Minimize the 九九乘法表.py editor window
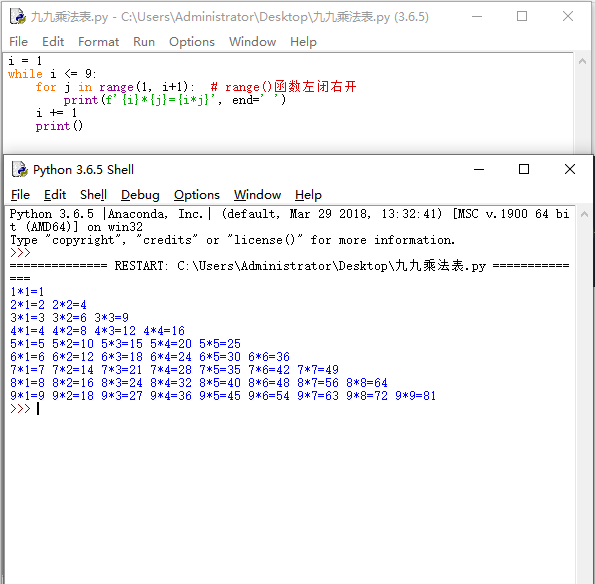The width and height of the screenshot is (595, 584). click(477, 16)
